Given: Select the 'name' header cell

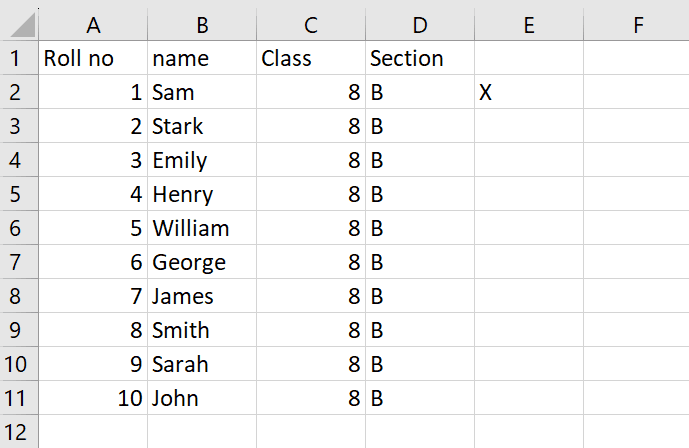Looking at the screenshot, I should point(202,58).
